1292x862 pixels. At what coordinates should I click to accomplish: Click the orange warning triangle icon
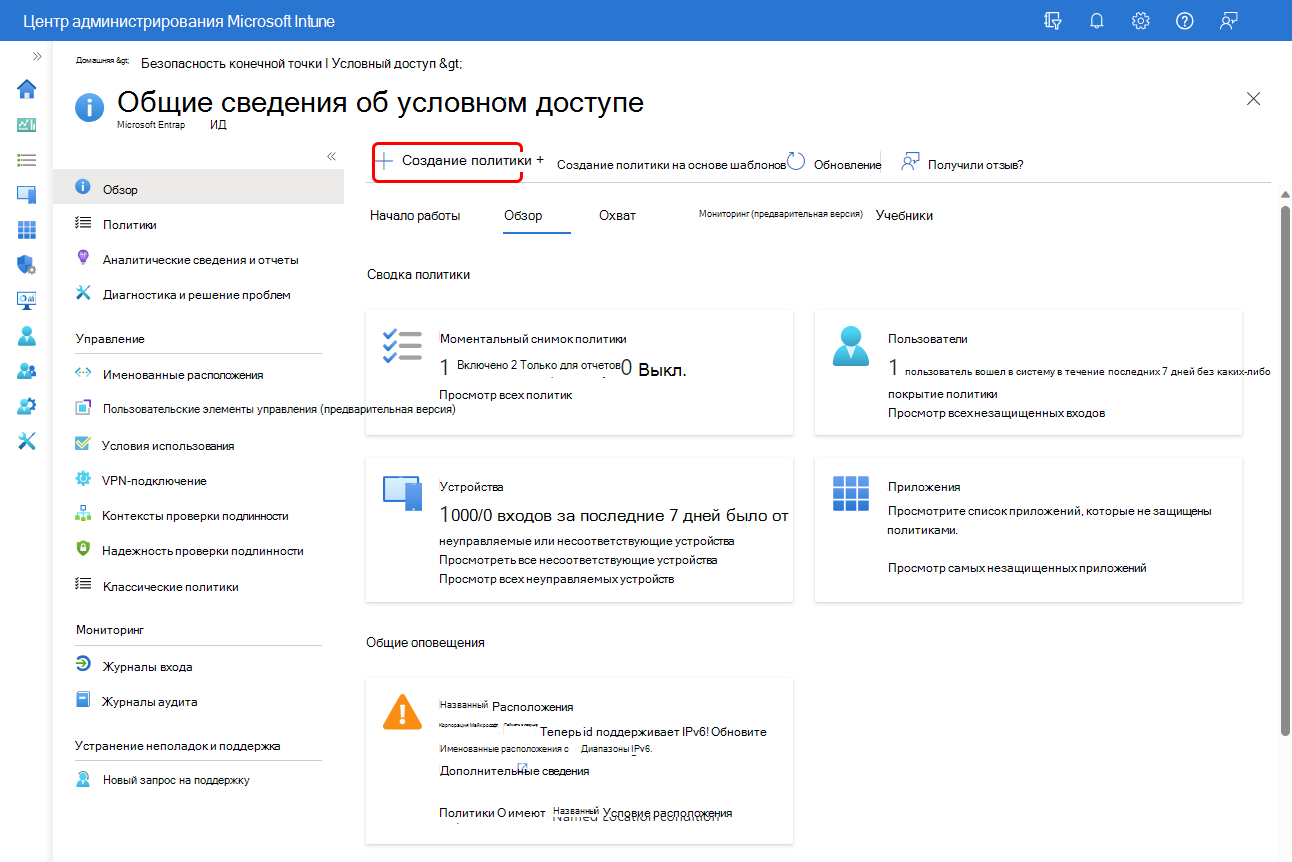tap(403, 711)
